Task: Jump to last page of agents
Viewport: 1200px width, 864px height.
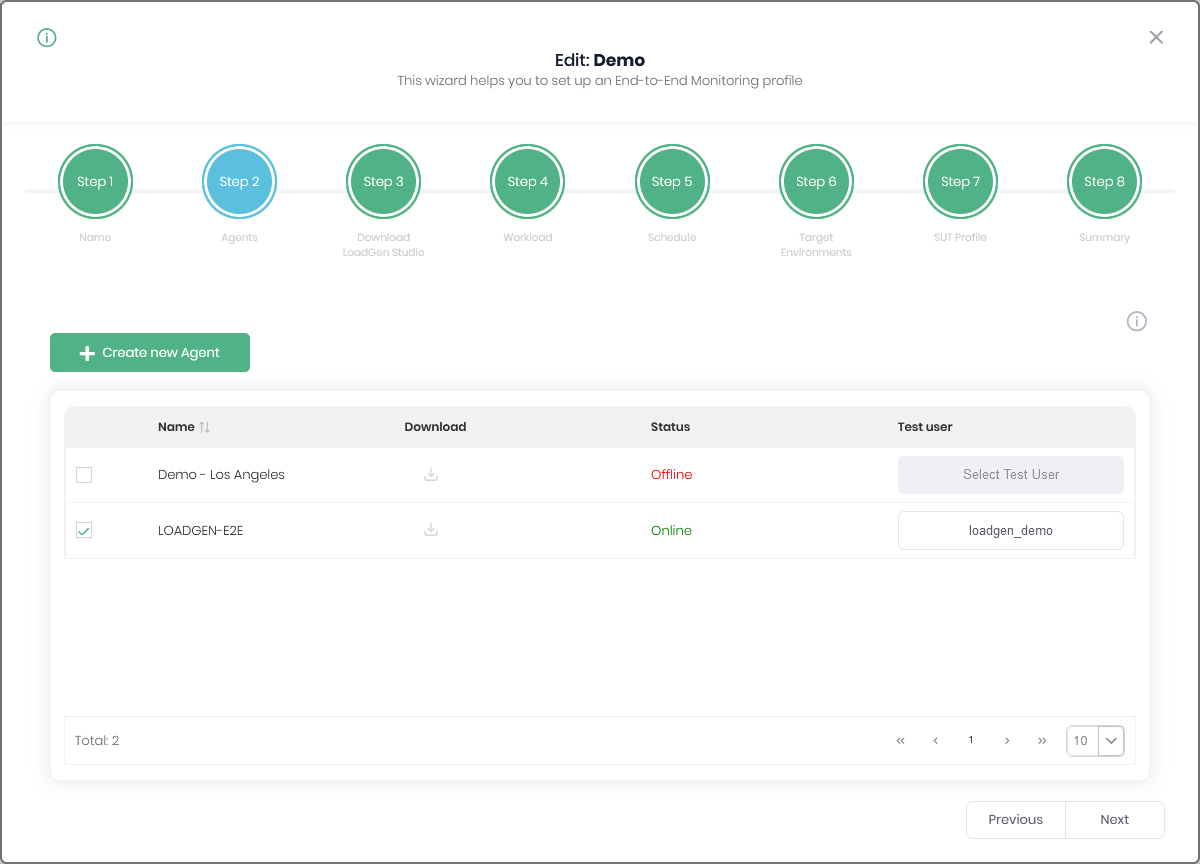Action: [1042, 741]
